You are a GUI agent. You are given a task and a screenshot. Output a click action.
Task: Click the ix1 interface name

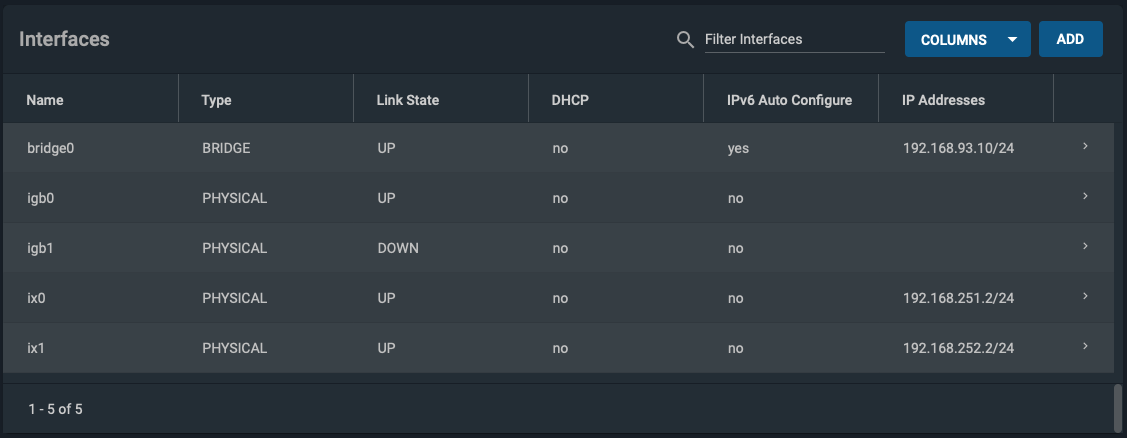pyautogui.click(x=37, y=348)
